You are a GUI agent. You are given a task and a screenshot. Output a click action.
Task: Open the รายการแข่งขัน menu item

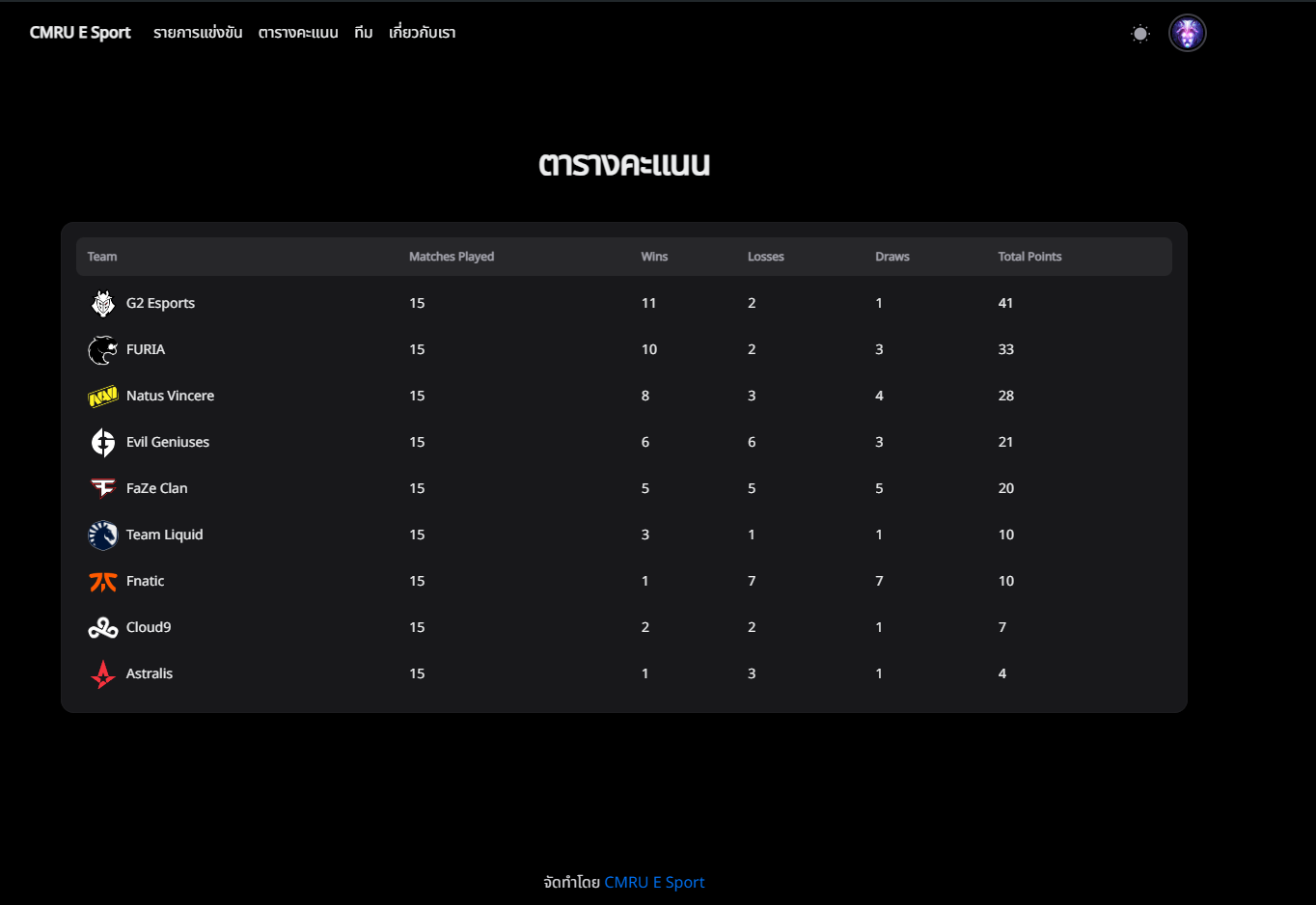click(x=198, y=33)
